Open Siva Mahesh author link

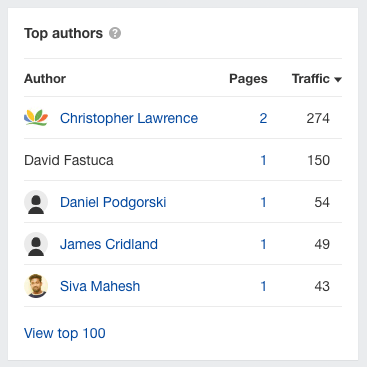[x=100, y=286]
